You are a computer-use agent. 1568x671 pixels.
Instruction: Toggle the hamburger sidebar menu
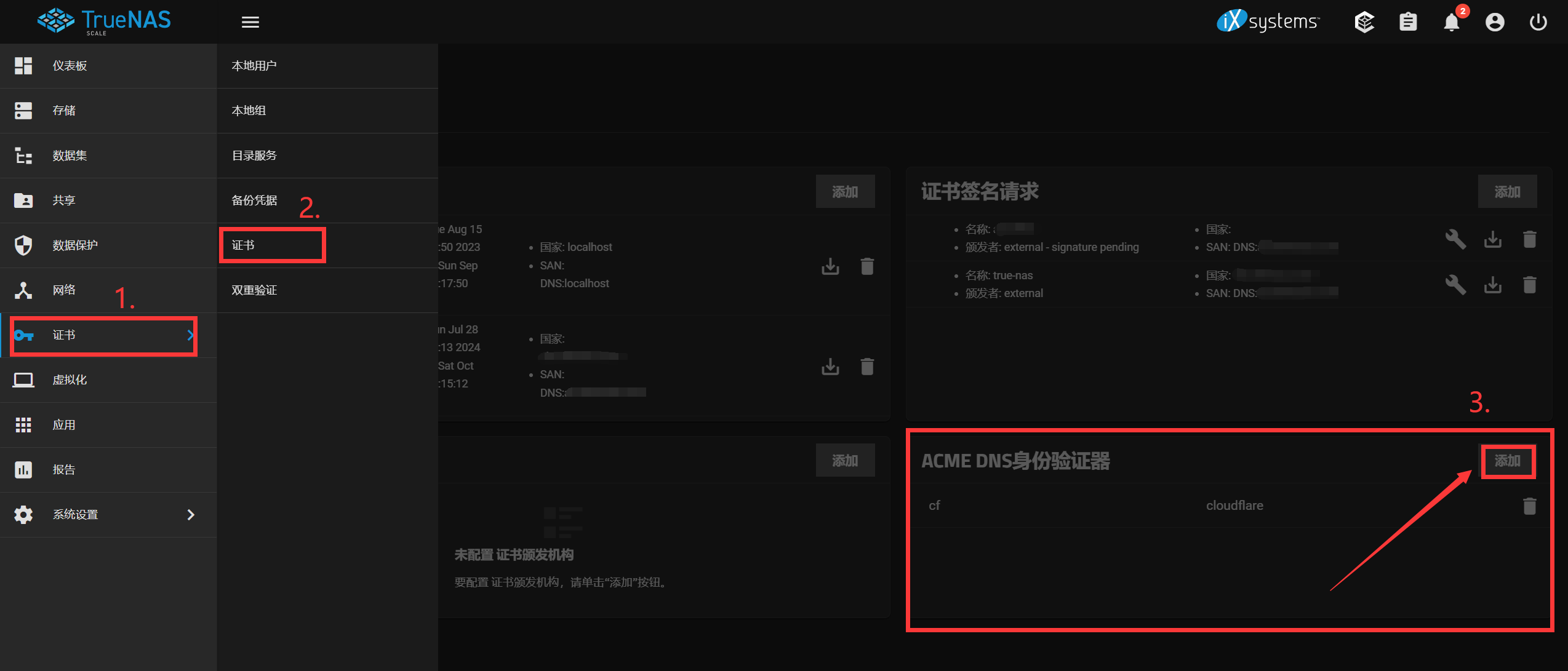[250, 22]
